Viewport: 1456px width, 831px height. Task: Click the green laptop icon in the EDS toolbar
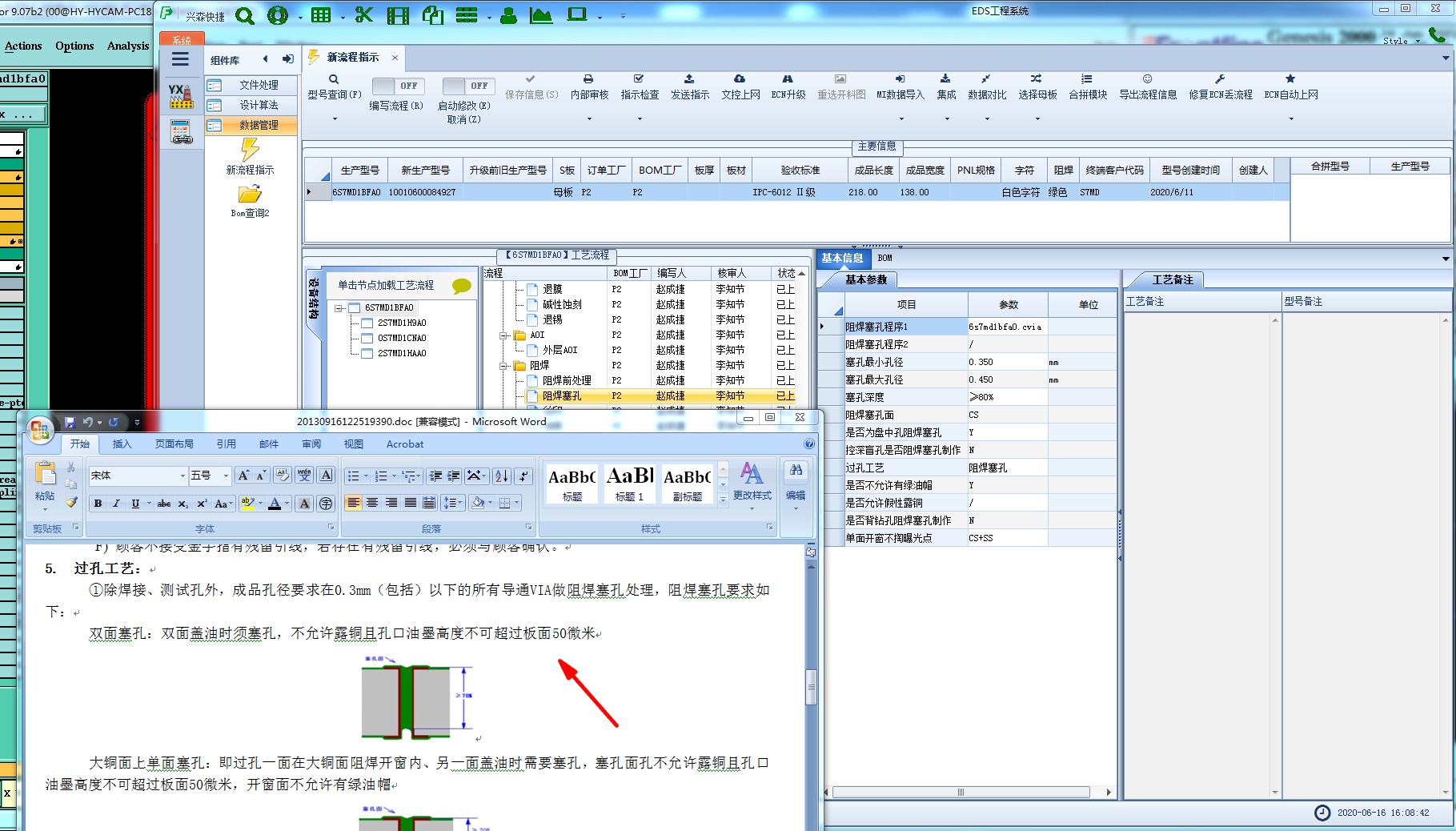pyautogui.click(x=576, y=15)
